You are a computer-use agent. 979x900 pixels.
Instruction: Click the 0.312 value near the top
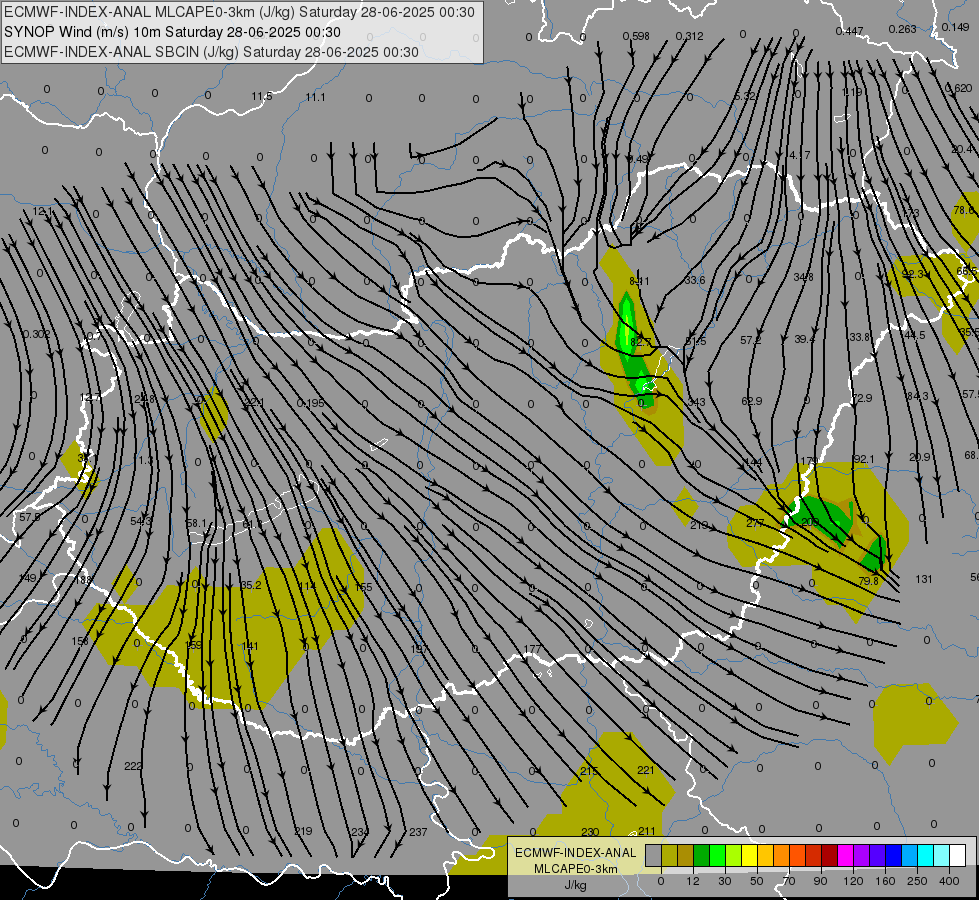[689, 37]
